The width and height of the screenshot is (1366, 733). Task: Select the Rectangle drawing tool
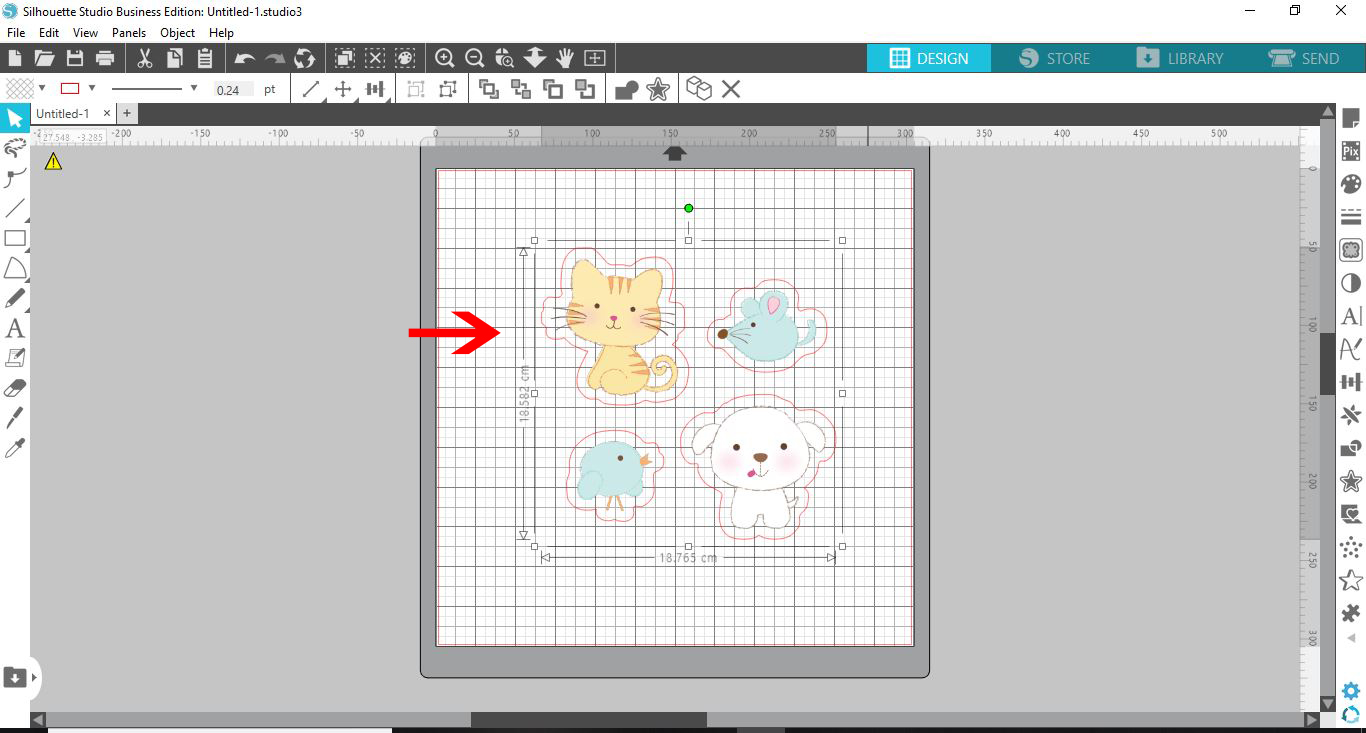tap(15, 238)
